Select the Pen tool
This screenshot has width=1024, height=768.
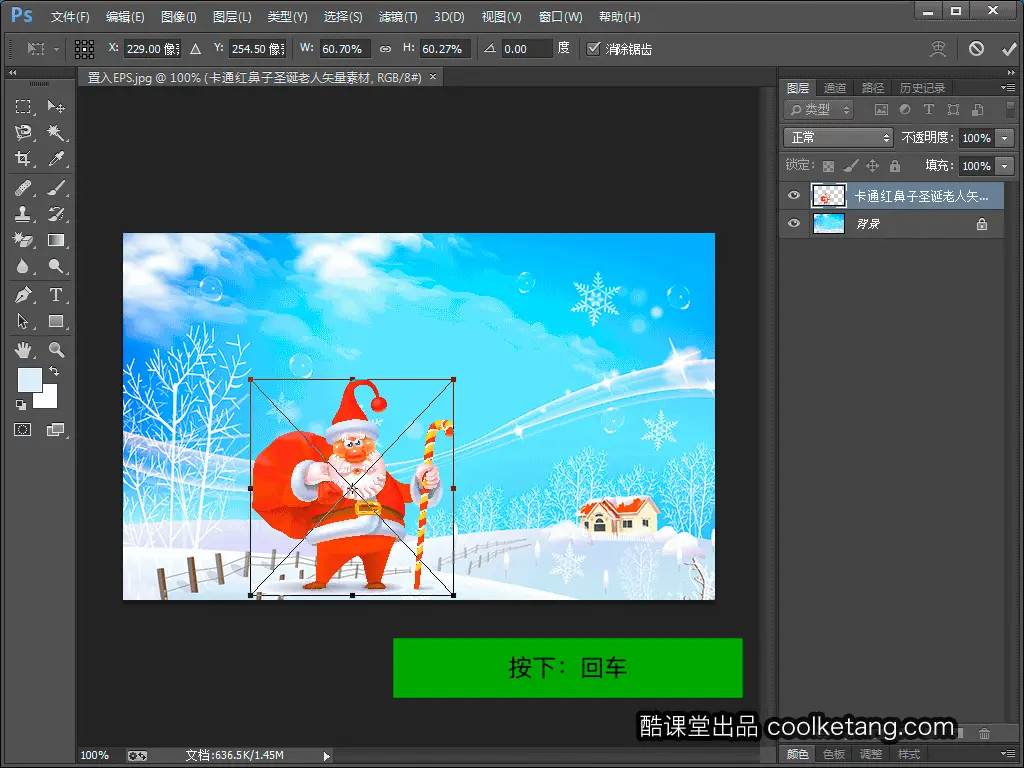[23, 295]
